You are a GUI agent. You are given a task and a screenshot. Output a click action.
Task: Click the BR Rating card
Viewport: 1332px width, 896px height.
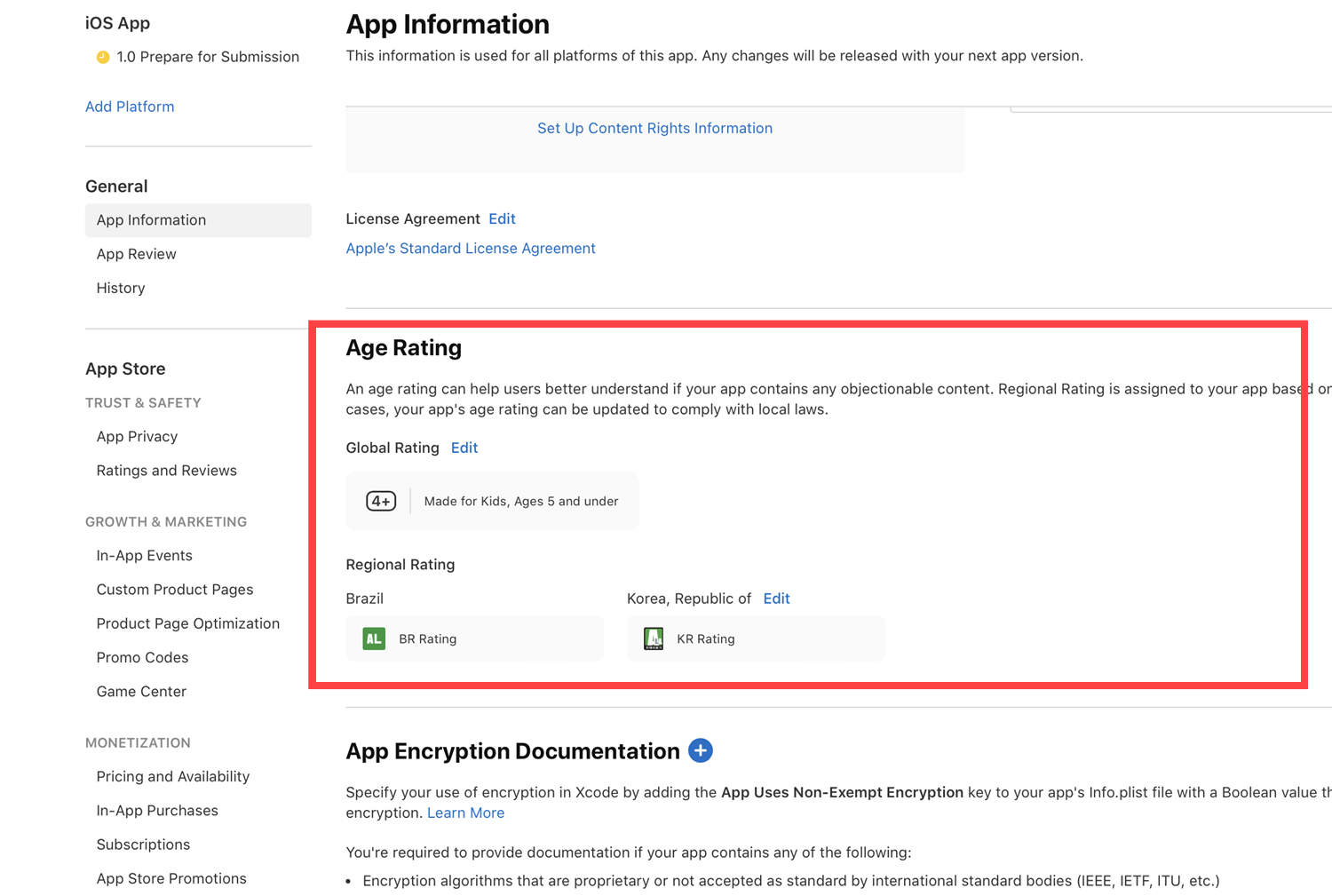coord(474,638)
